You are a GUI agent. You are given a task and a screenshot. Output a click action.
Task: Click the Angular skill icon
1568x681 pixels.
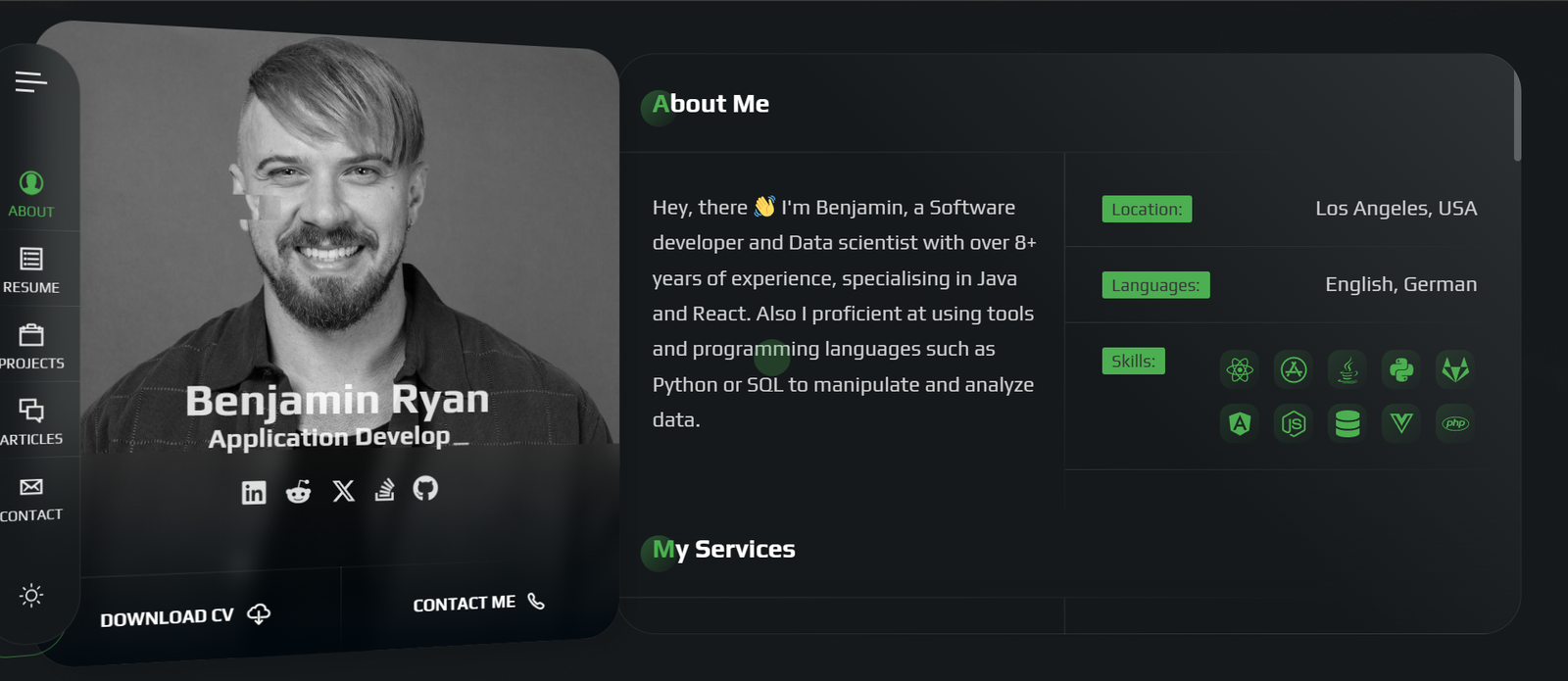click(1240, 423)
